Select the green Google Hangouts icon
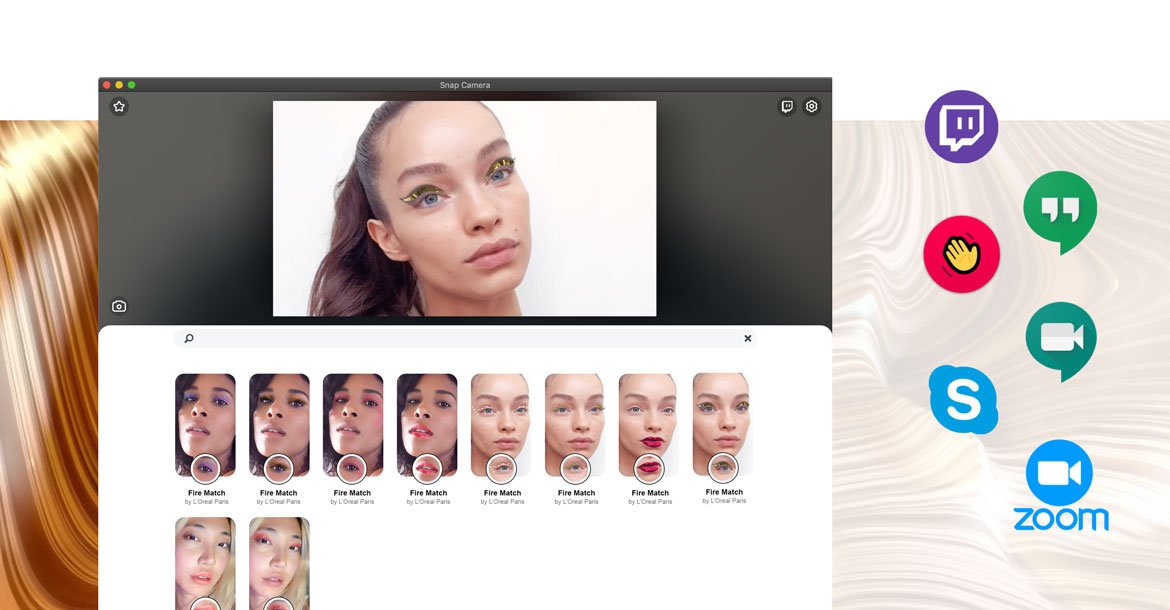 (x=1060, y=210)
